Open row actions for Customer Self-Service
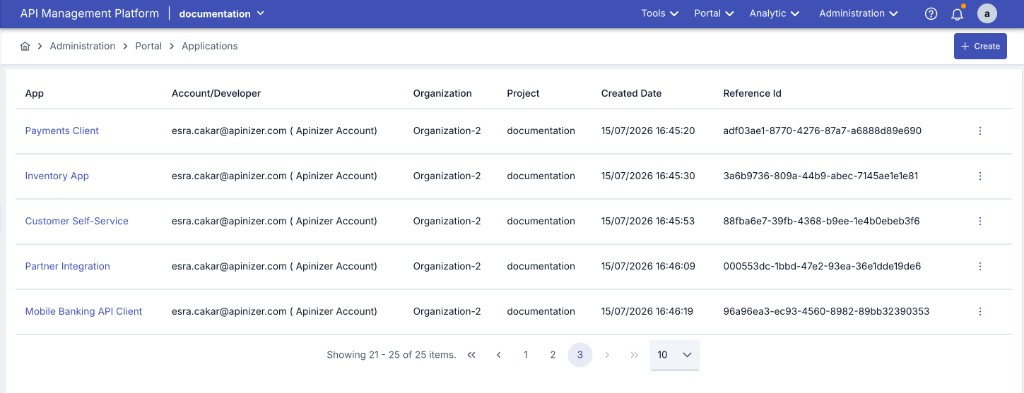The width and height of the screenshot is (1024, 393). click(980, 221)
